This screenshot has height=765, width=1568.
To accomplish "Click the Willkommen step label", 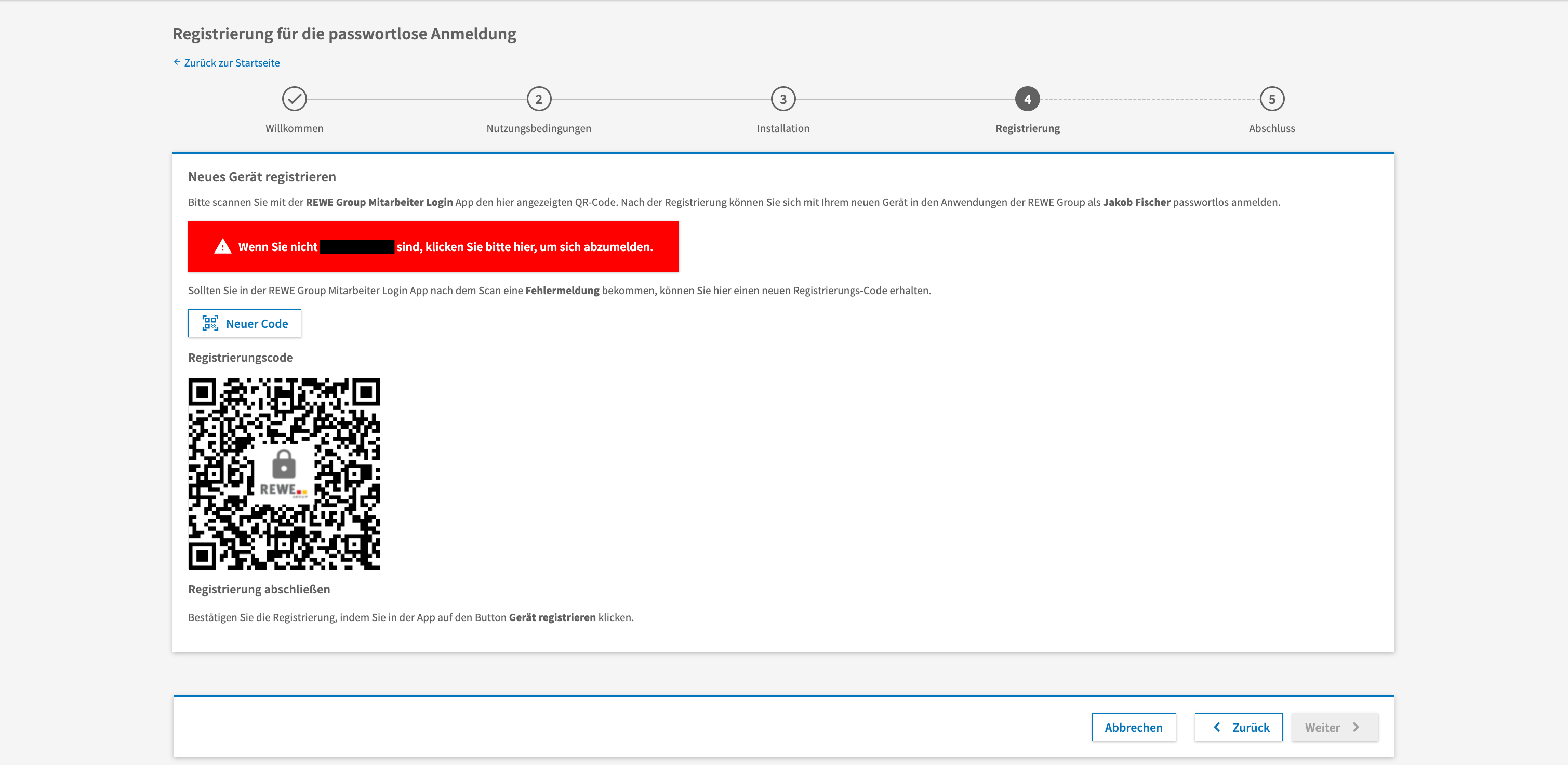I will [295, 128].
